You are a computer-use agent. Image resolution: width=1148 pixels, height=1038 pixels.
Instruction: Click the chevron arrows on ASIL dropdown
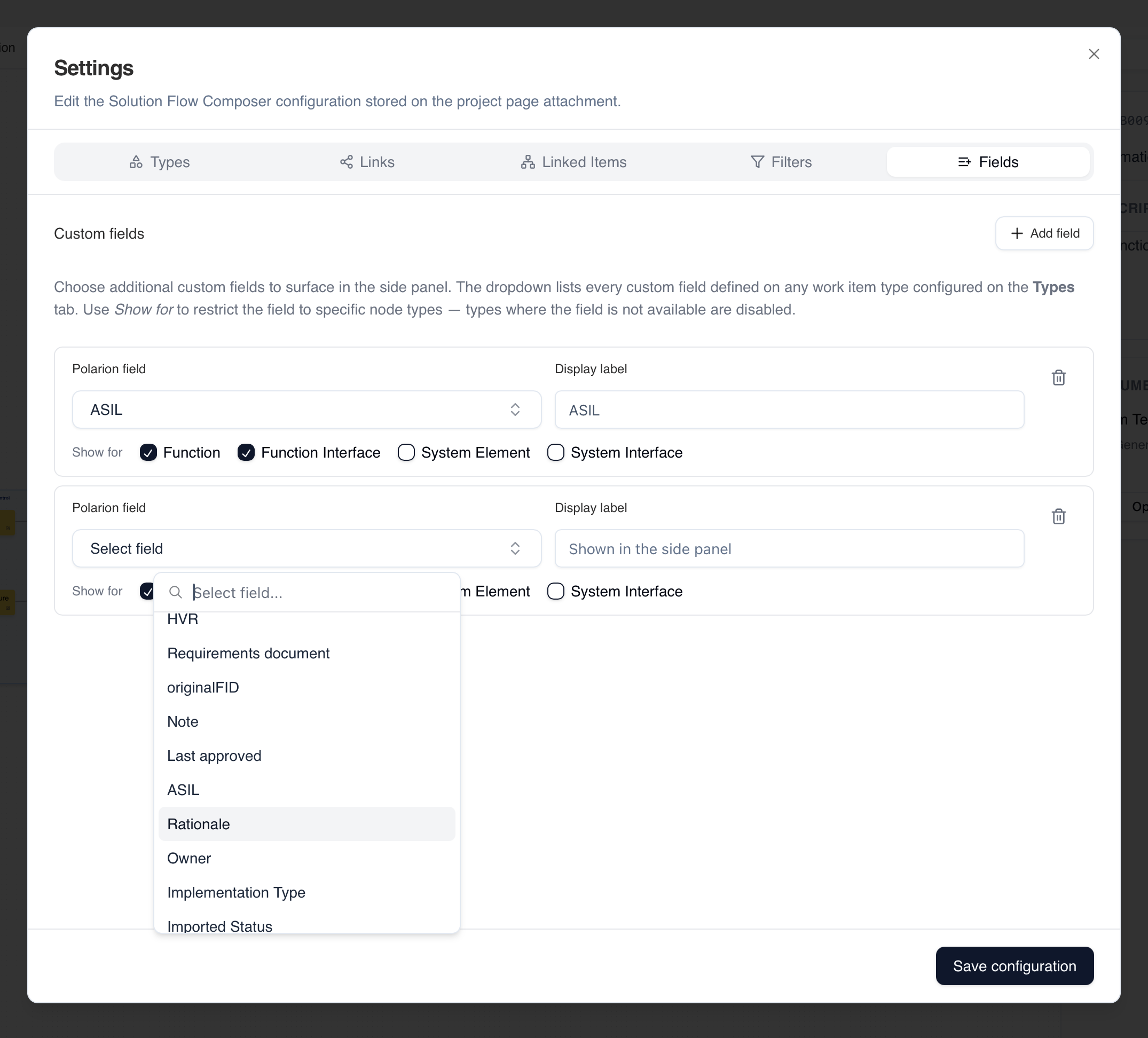click(x=515, y=410)
